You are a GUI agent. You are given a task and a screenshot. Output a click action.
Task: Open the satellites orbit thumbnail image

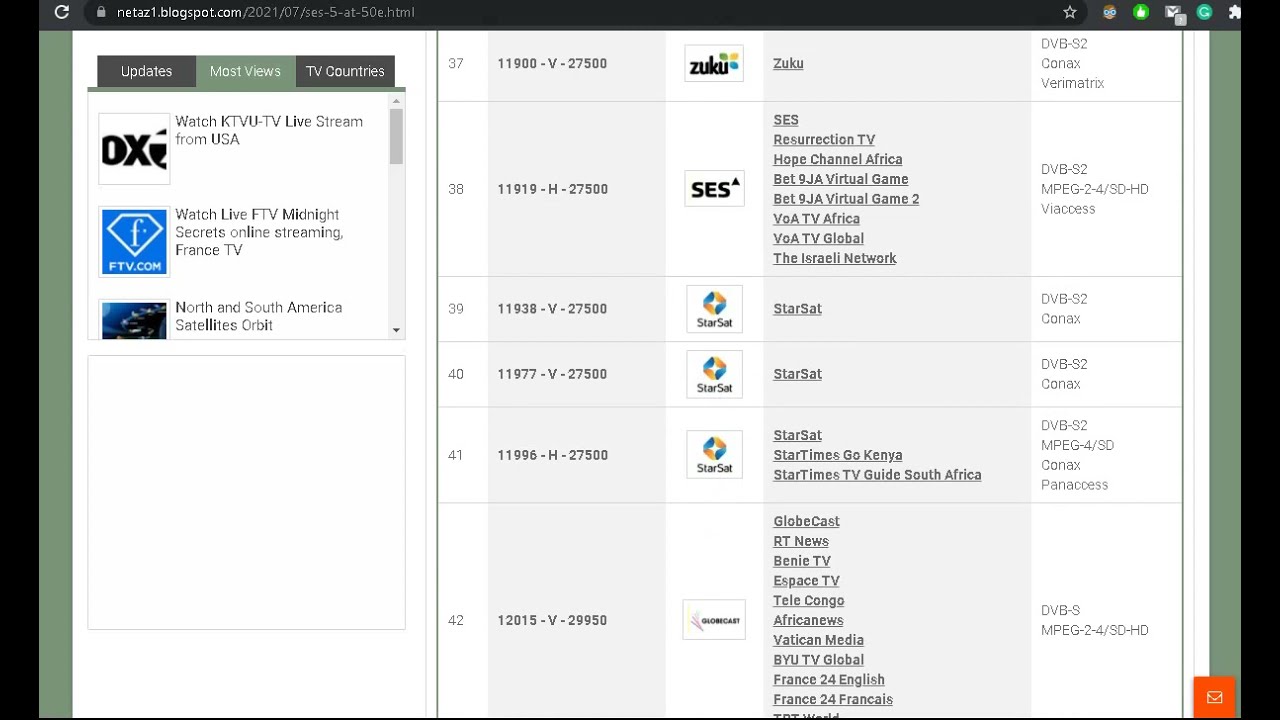134,320
